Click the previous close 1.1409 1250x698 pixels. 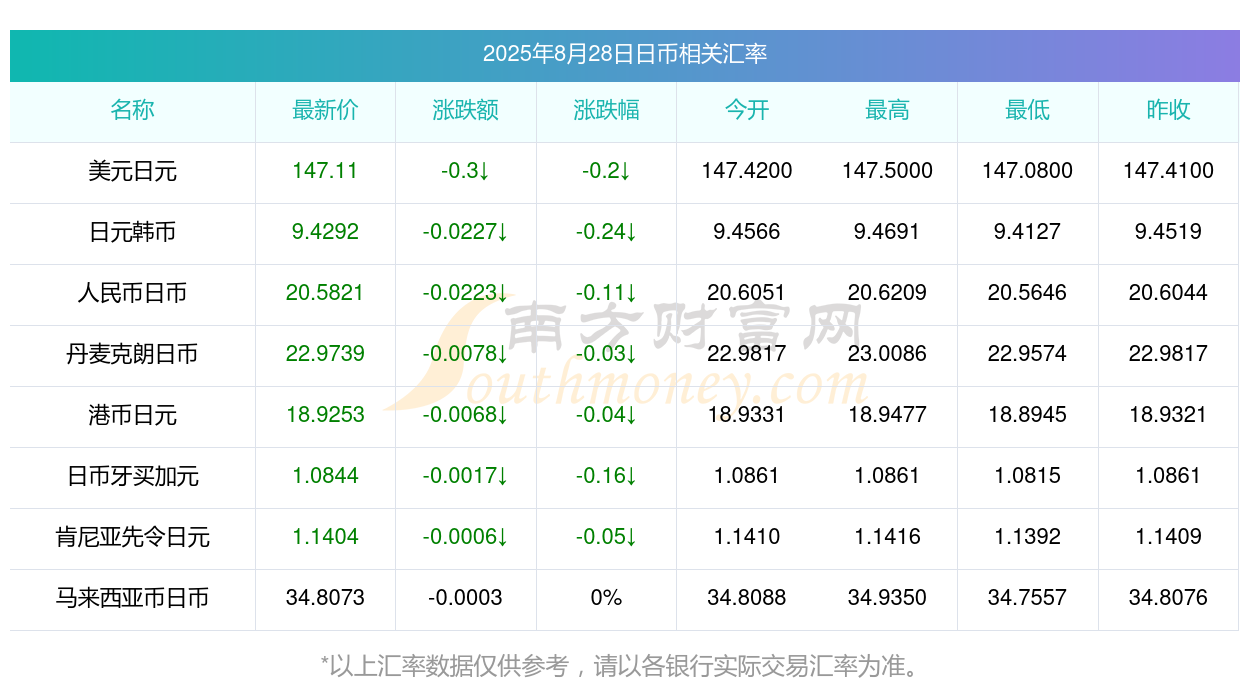[x=1168, y=537]
